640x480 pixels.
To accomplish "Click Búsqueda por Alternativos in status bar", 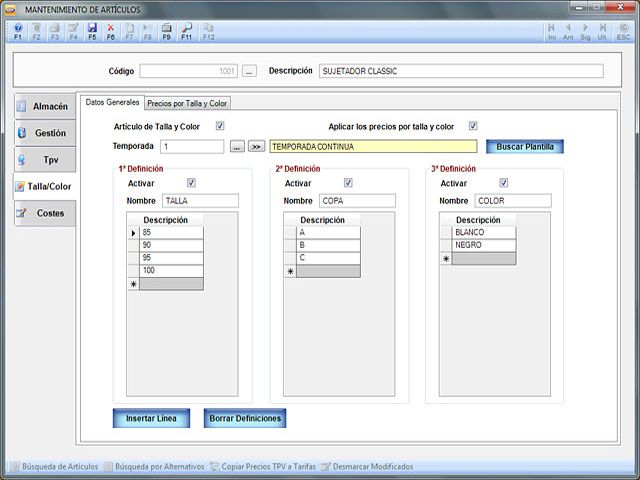I will (154, 467).
